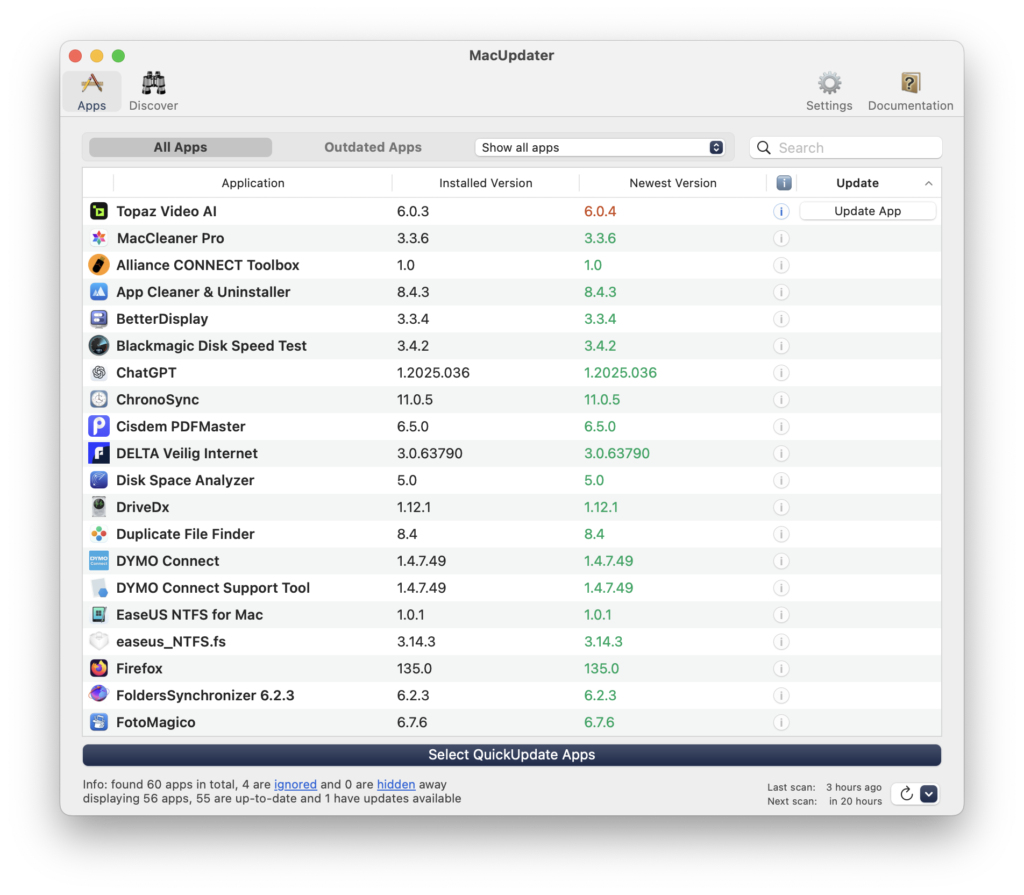Show info for Duplicate File Finder
Viewport: 1024px width, 895px height.
click(x=781, y=534)
